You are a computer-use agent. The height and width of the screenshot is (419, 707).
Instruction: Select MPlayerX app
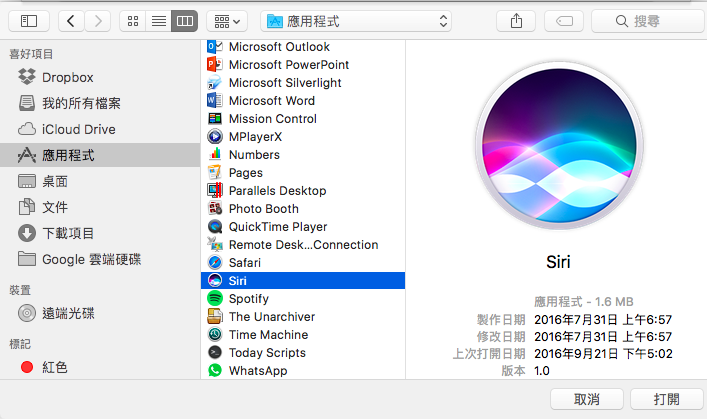click(303, 137)
